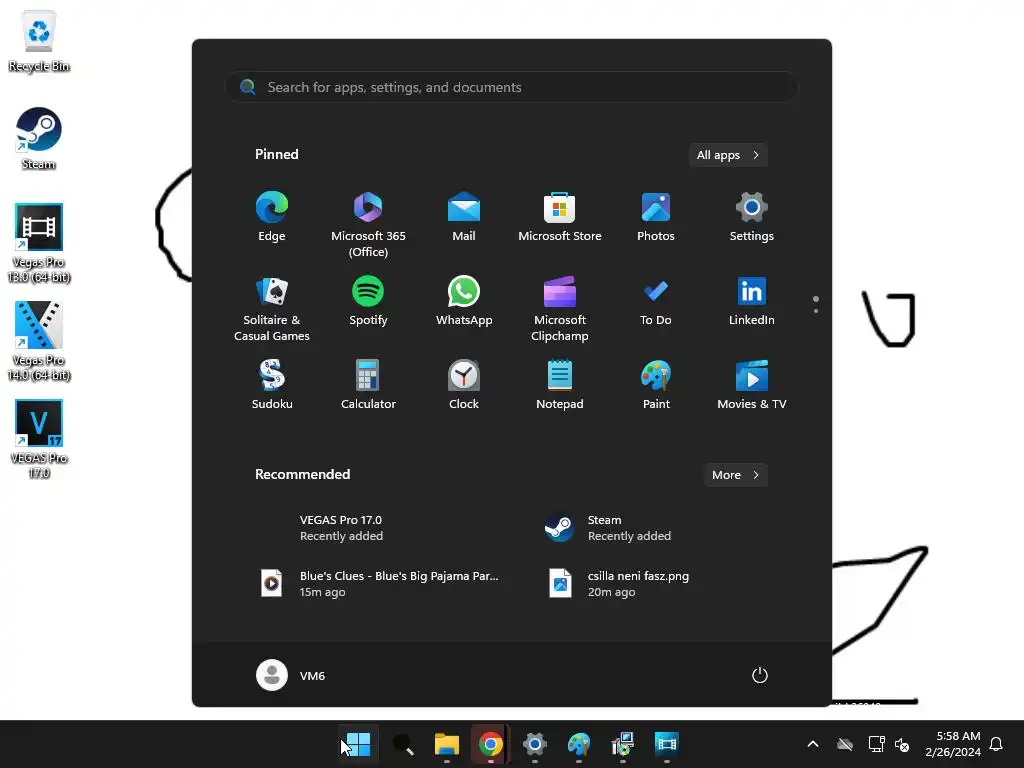Open taskbar Search
This screenshot has width=1024, height=768.
[402, 744]
